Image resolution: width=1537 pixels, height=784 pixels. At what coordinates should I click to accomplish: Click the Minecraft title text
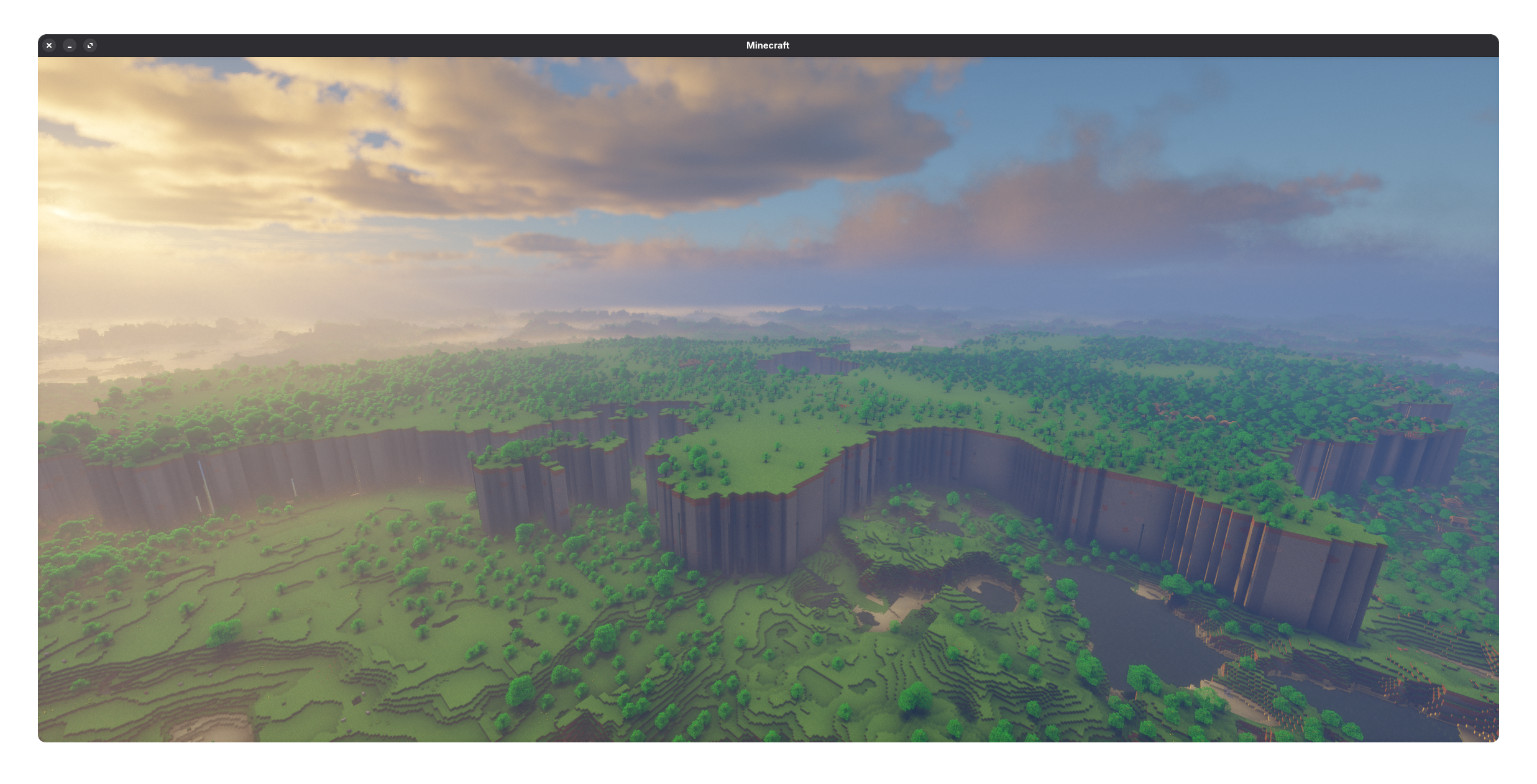pyautogui.click(x=768, y=45)
